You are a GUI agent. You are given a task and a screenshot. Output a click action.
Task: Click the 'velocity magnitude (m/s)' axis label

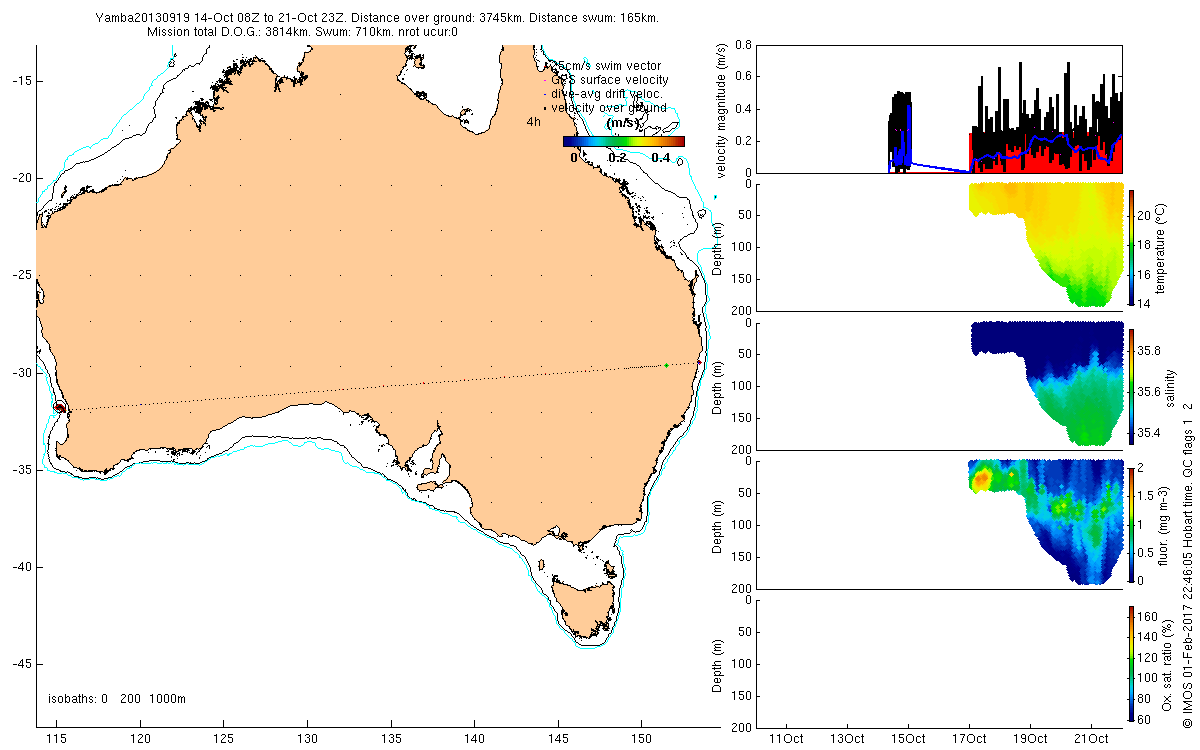coord(721,109)
